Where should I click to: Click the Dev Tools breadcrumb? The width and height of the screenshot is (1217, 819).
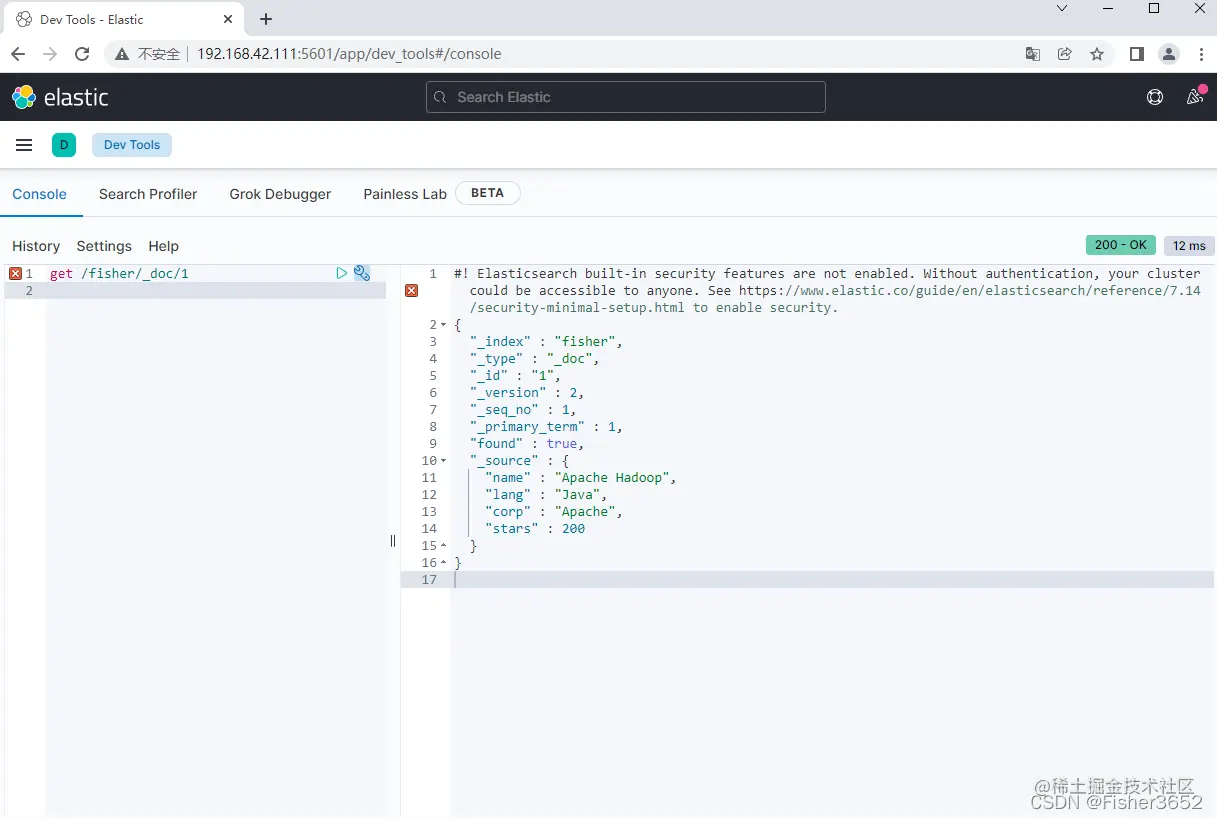coord(132,145)
